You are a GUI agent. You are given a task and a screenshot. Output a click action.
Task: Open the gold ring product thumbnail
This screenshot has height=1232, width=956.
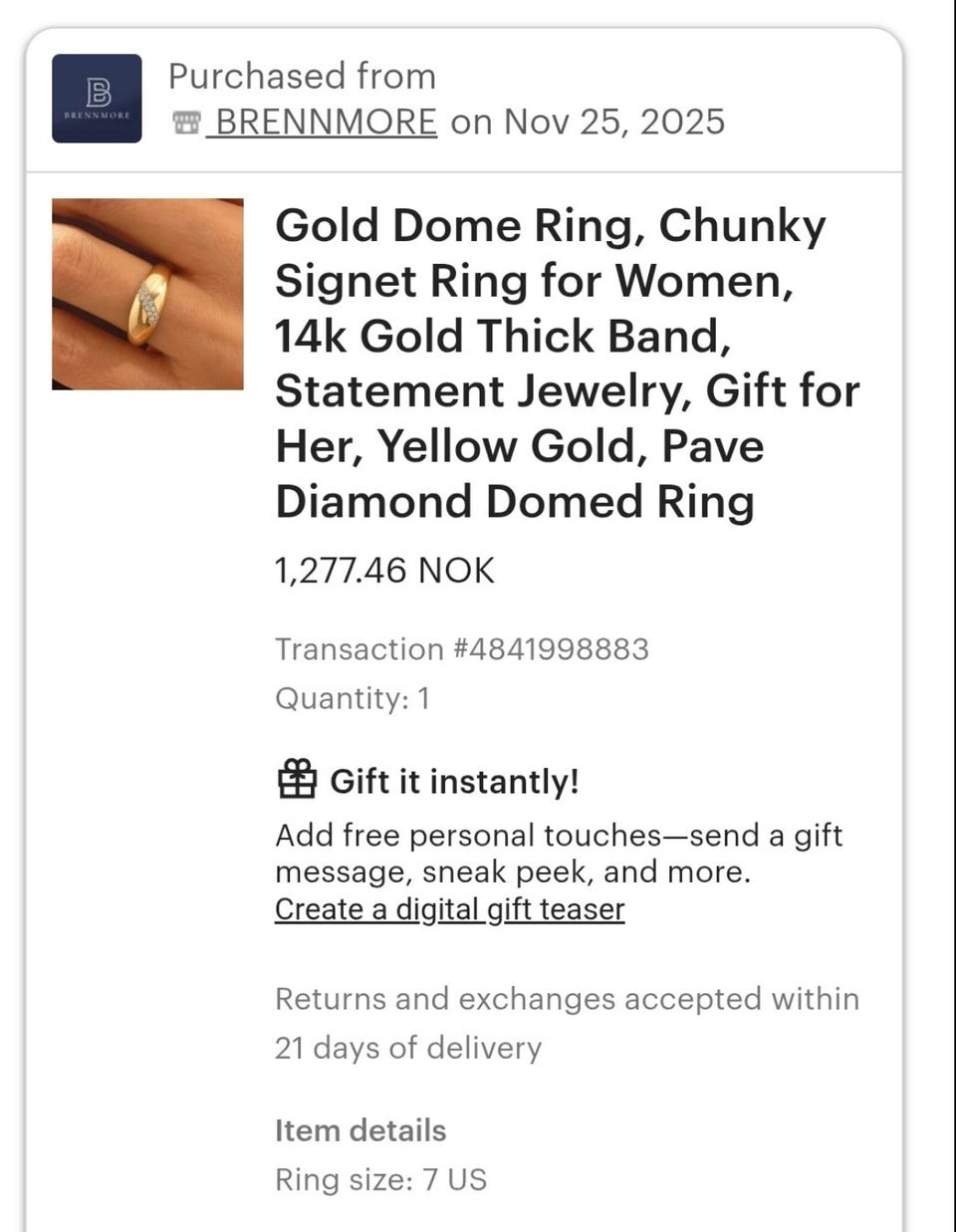(x=147, y=294)
